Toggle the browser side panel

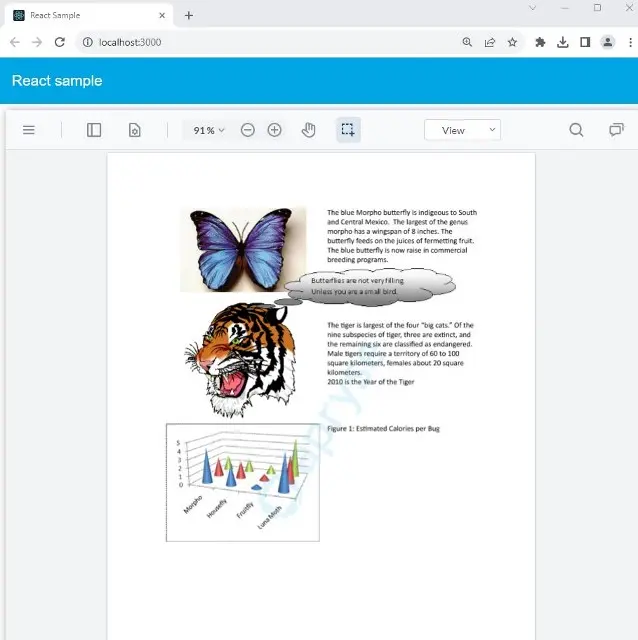pyautogui.click(x=585, y=42)
